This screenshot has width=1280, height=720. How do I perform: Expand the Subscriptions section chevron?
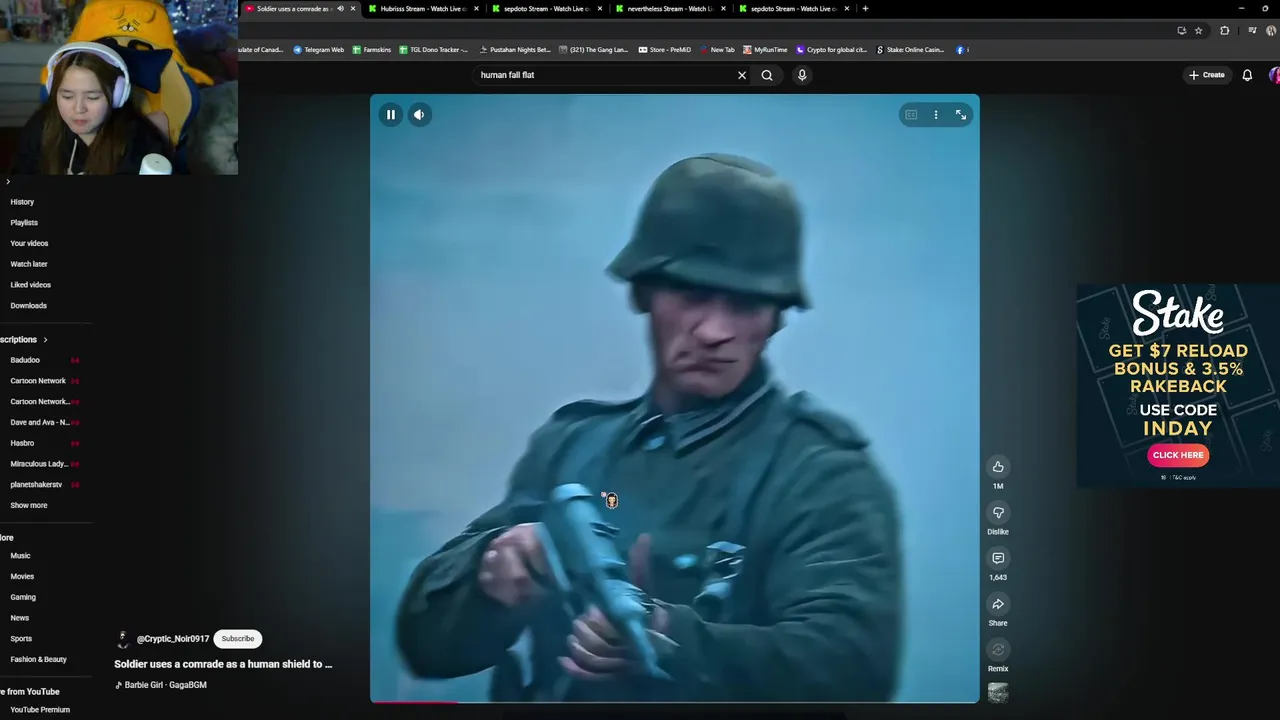point(45,340)
